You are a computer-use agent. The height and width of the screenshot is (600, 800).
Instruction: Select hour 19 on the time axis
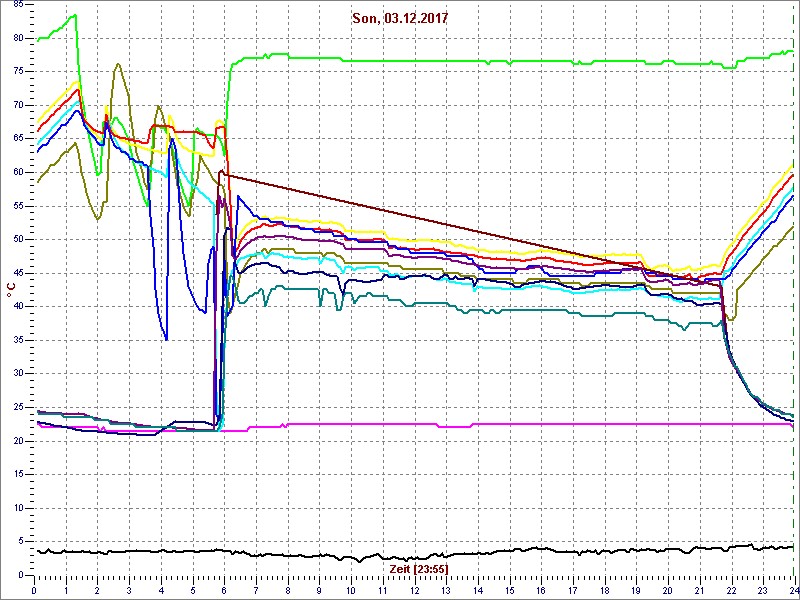636,590
